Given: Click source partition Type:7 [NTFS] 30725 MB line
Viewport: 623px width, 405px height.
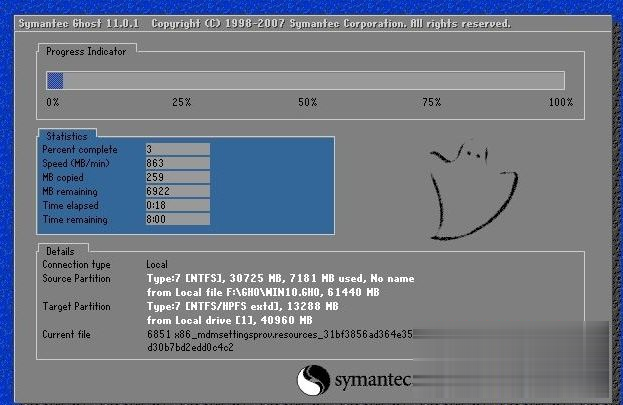Looking at the screenshot, I should pyautogui.click(x=281, y=279).
